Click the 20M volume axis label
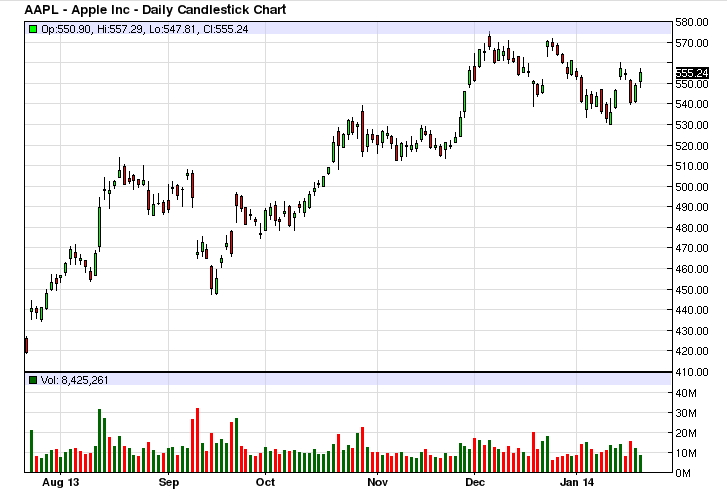The height and width of the screenshot is (496, 727). (686, 433)
